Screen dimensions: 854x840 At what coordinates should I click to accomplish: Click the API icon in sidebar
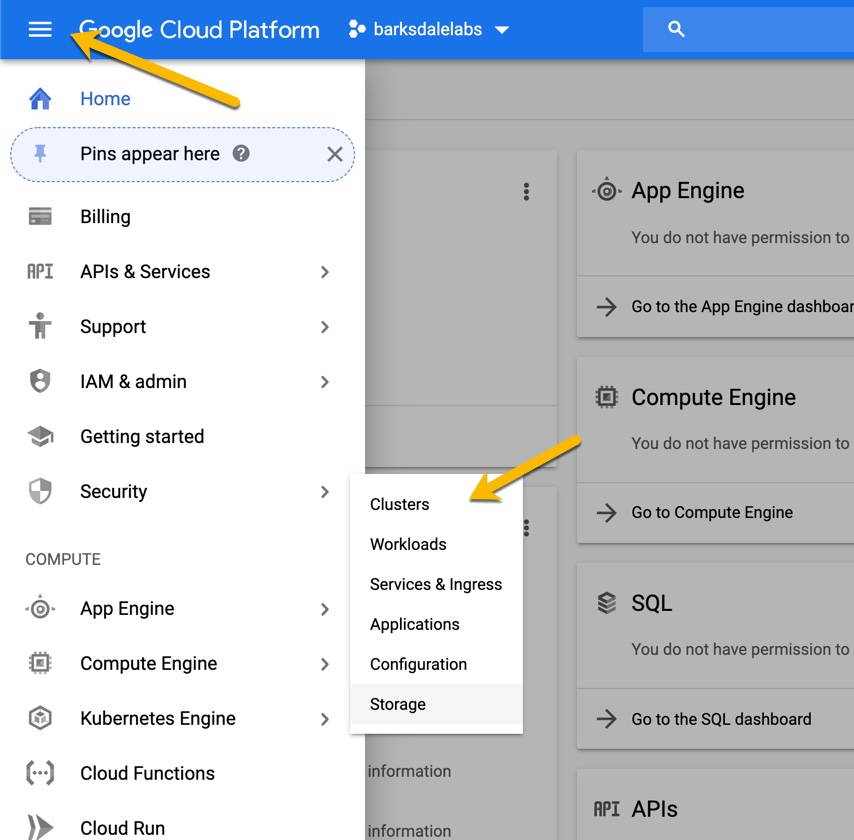tap(40, 271)
